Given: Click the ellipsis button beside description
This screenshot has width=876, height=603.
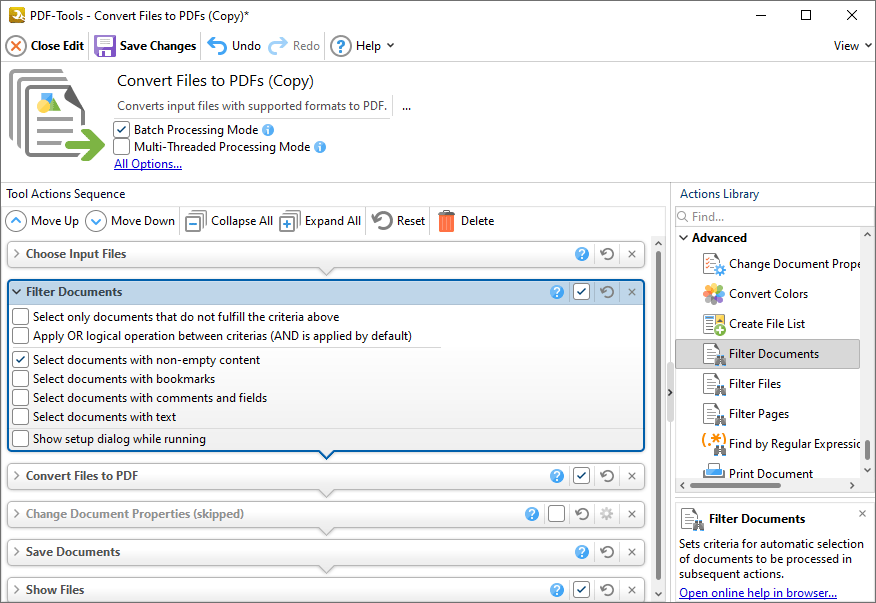Looking at the screenshot, I should tap(407, 107).
